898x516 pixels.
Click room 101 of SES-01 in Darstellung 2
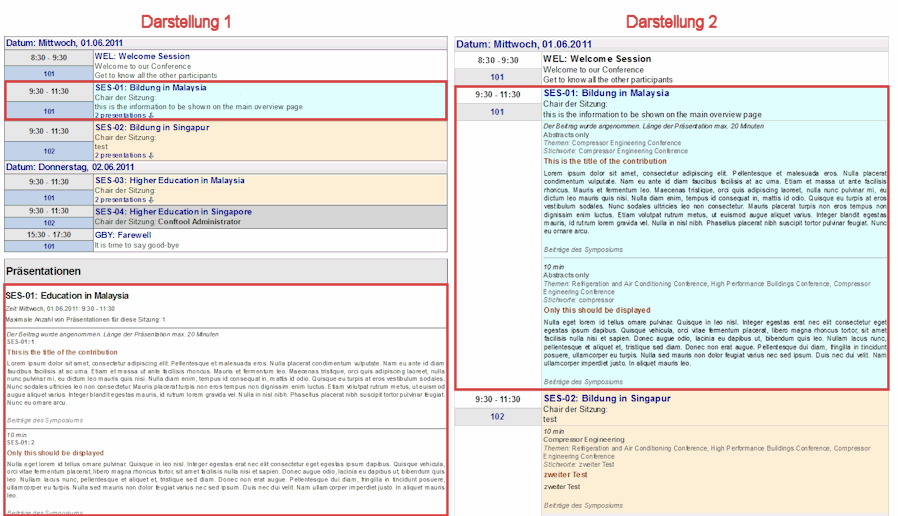click(497, 112)
